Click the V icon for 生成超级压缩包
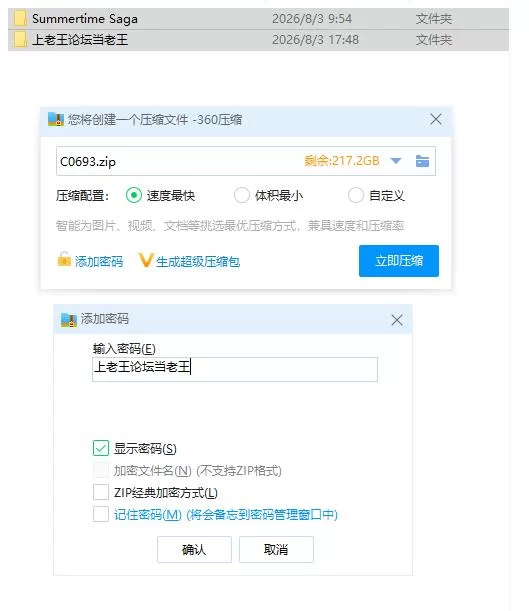 pos(146,260)
